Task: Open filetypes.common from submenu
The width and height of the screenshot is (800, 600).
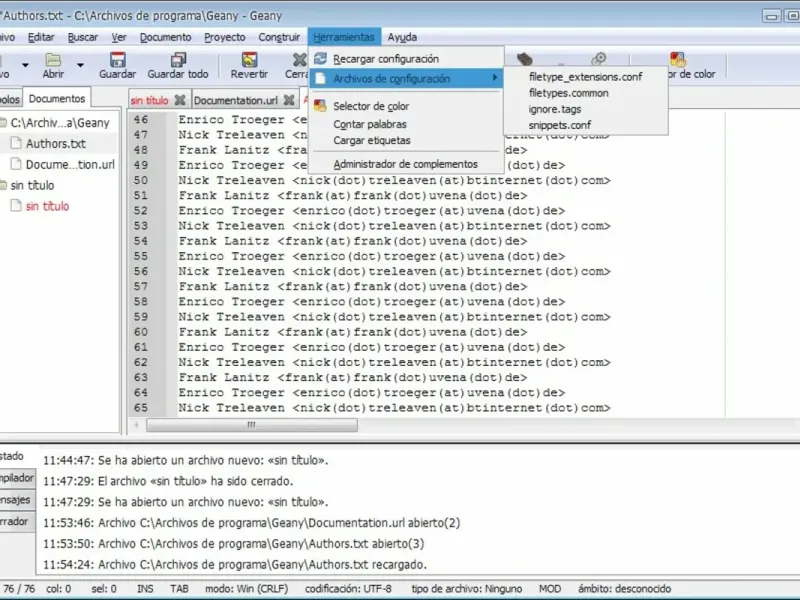Action: coord(586,93)
